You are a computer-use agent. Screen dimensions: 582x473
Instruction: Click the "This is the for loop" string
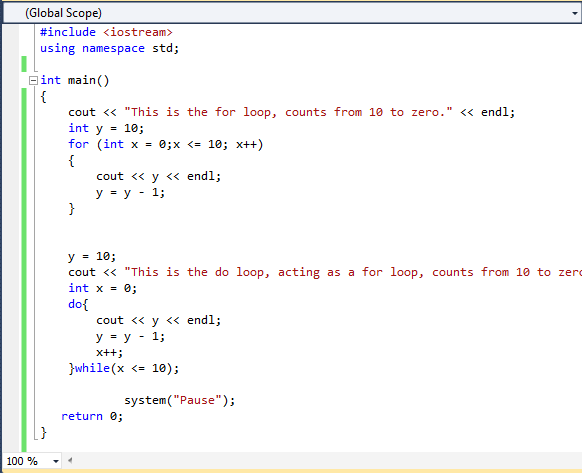tap(288, 112)
